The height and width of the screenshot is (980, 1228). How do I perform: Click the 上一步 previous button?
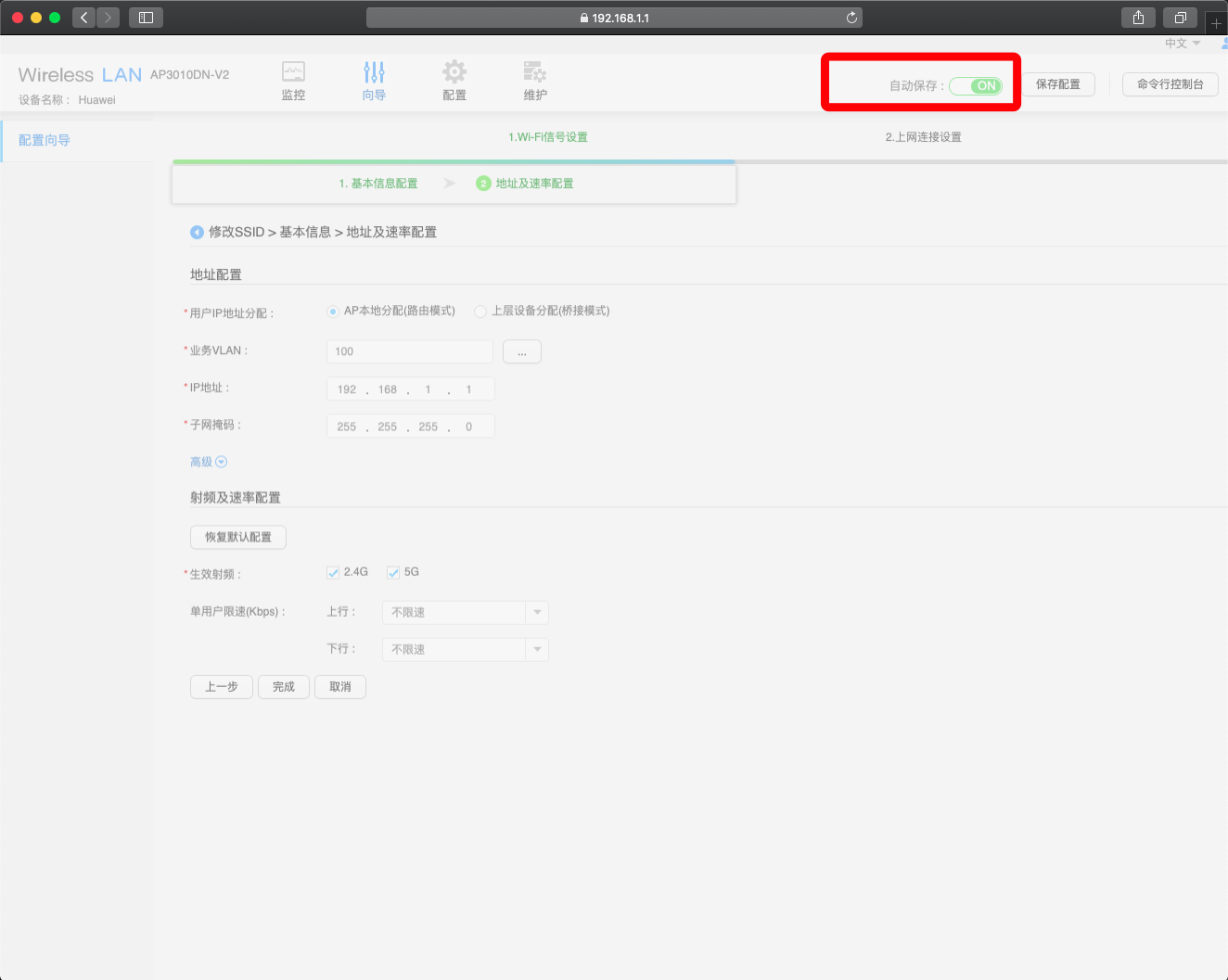point(222,687)
